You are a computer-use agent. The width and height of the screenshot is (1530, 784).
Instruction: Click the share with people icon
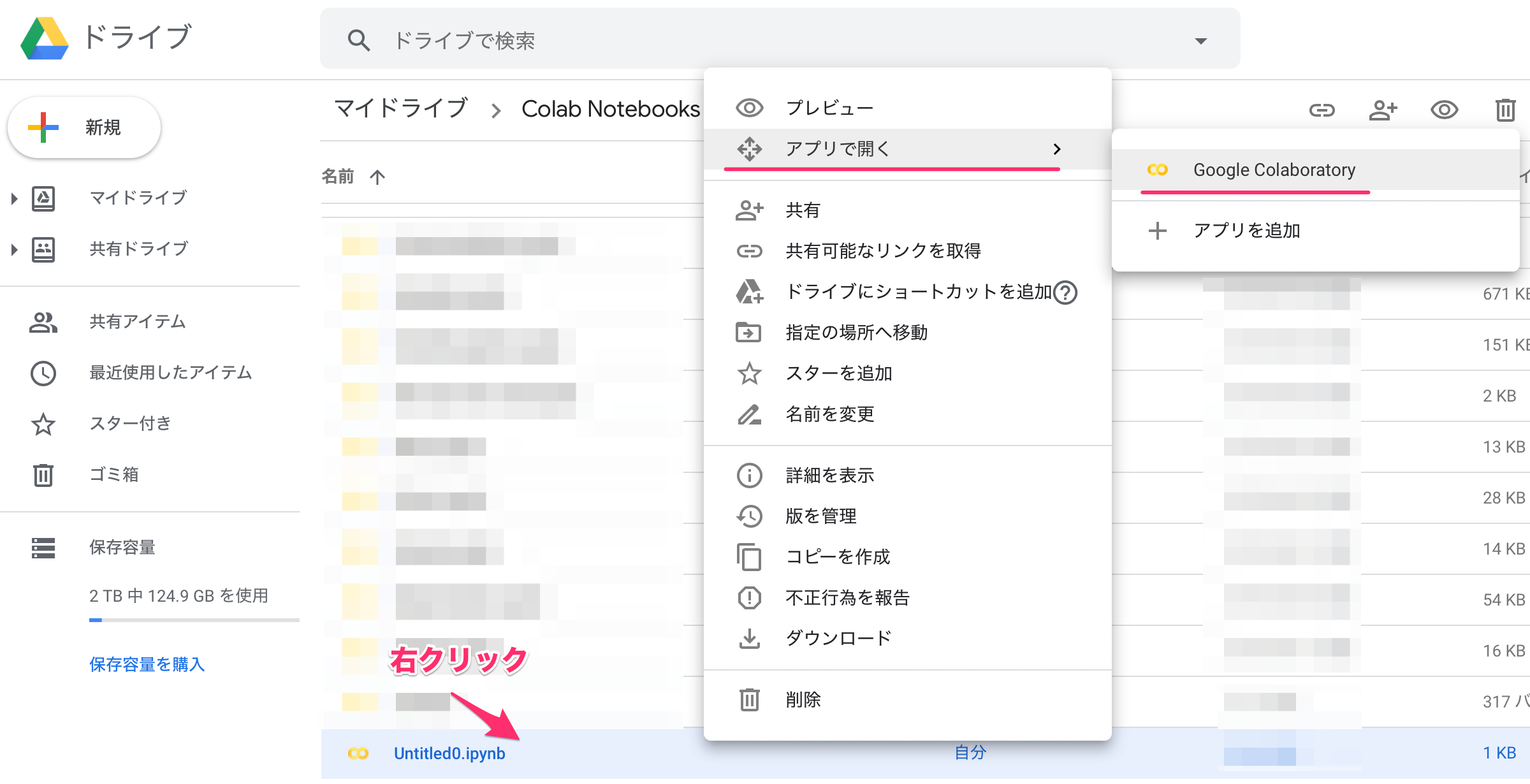coord(1383,110)
